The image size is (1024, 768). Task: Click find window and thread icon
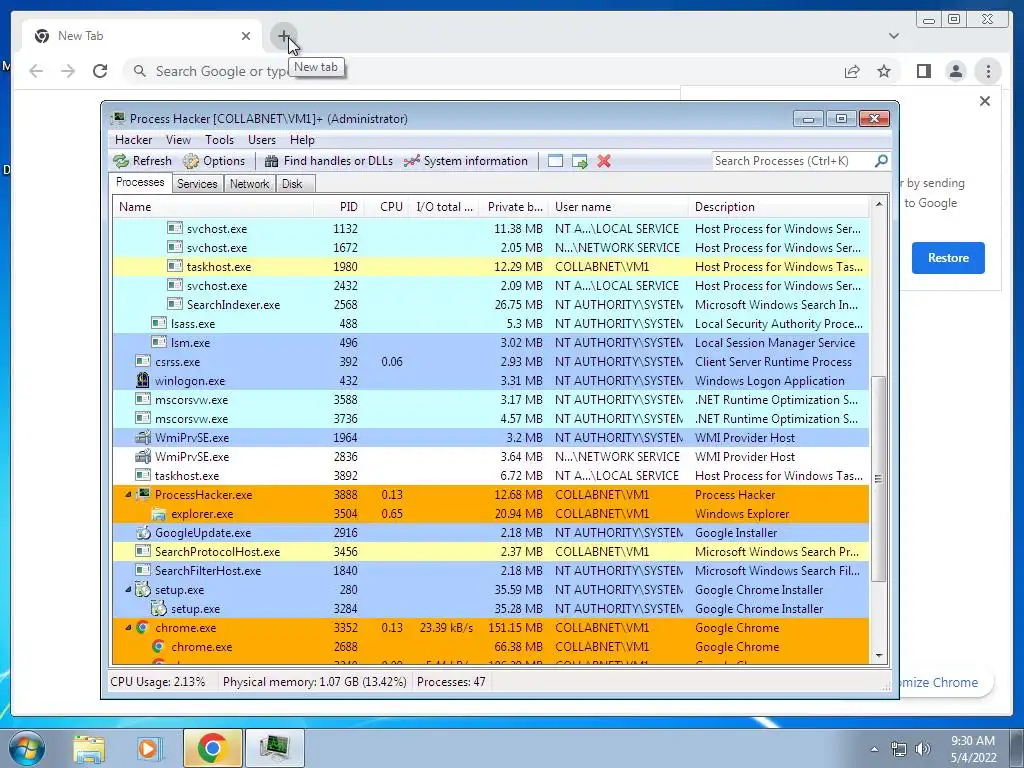[x=580, y=161]
